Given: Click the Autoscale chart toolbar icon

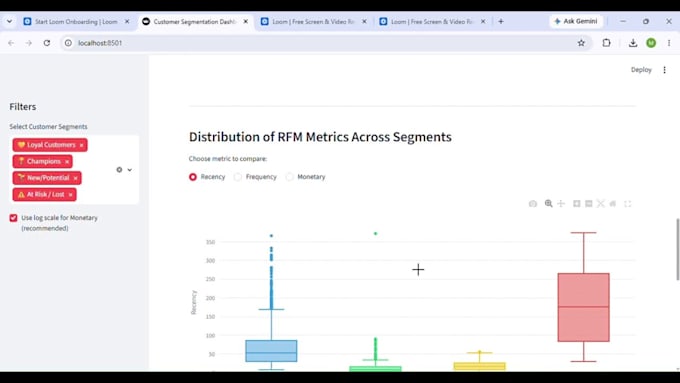Looking at the screenshot, I should coord(601,203).
